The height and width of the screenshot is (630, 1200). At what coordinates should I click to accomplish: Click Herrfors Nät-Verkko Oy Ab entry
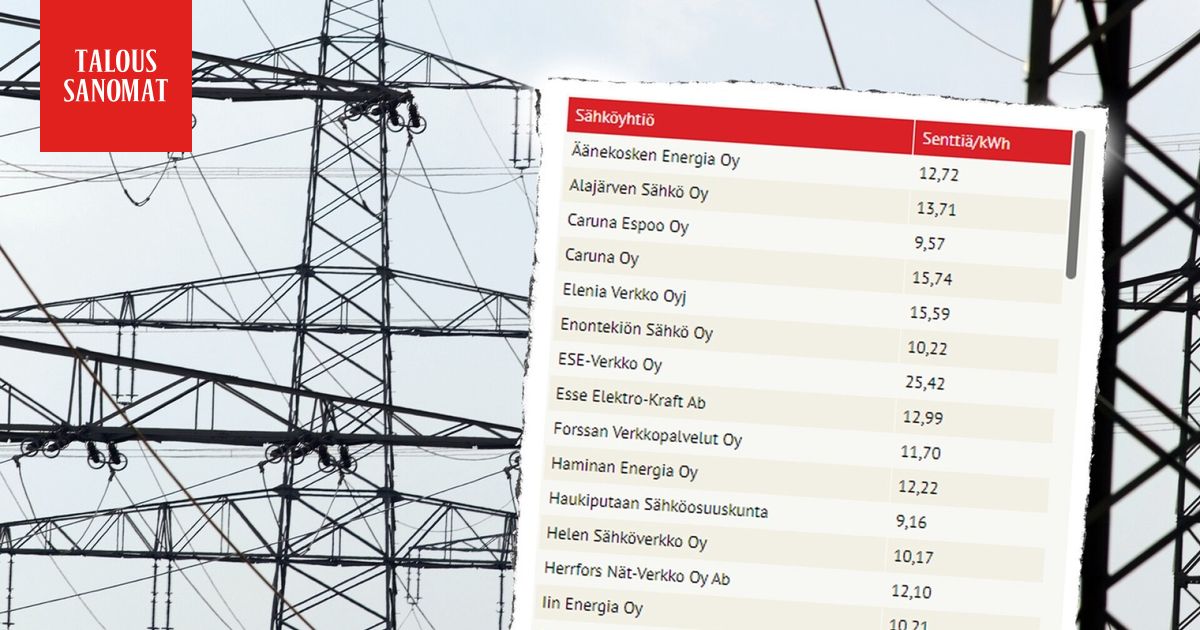pyautogui.click(x=637, y=574)
